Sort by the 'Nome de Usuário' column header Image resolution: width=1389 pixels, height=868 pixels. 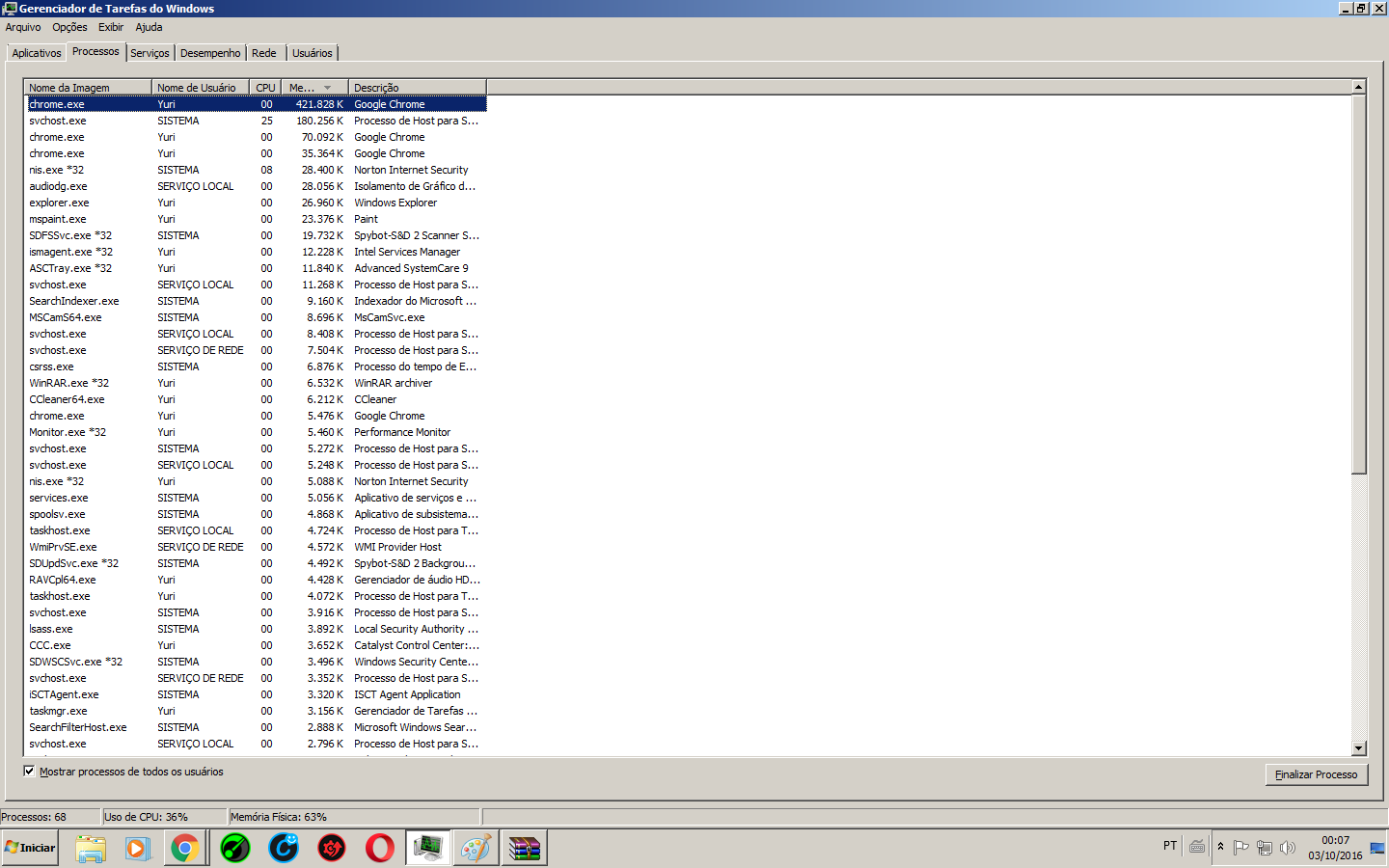pyautogui.click(x=201, y=88)
